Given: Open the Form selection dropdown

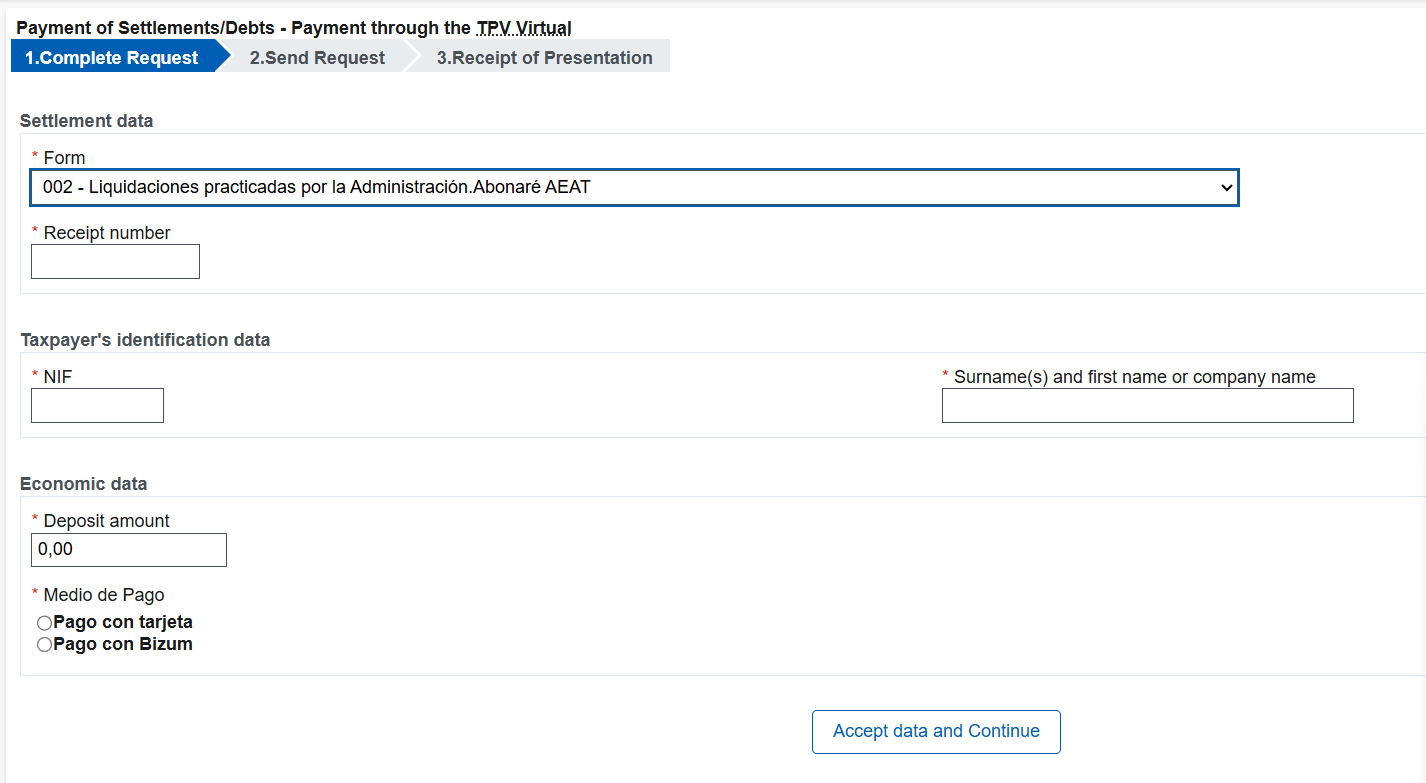Looking at the screenshot, I should 635,187.
